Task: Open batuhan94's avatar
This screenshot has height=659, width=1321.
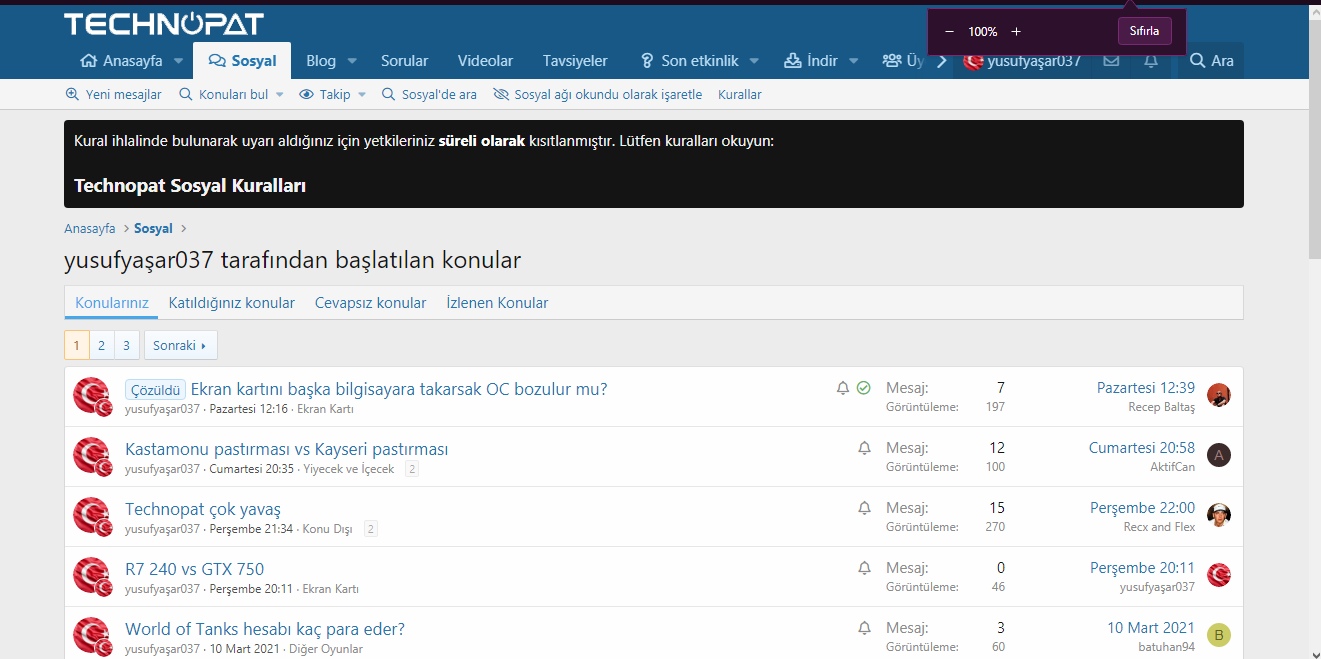Action: pos(1218,635)
